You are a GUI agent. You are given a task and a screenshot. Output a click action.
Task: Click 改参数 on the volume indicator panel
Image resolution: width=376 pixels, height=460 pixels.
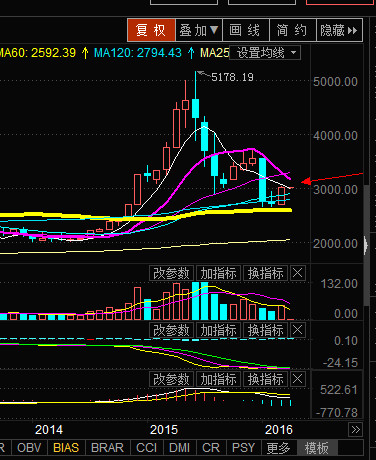171,273
